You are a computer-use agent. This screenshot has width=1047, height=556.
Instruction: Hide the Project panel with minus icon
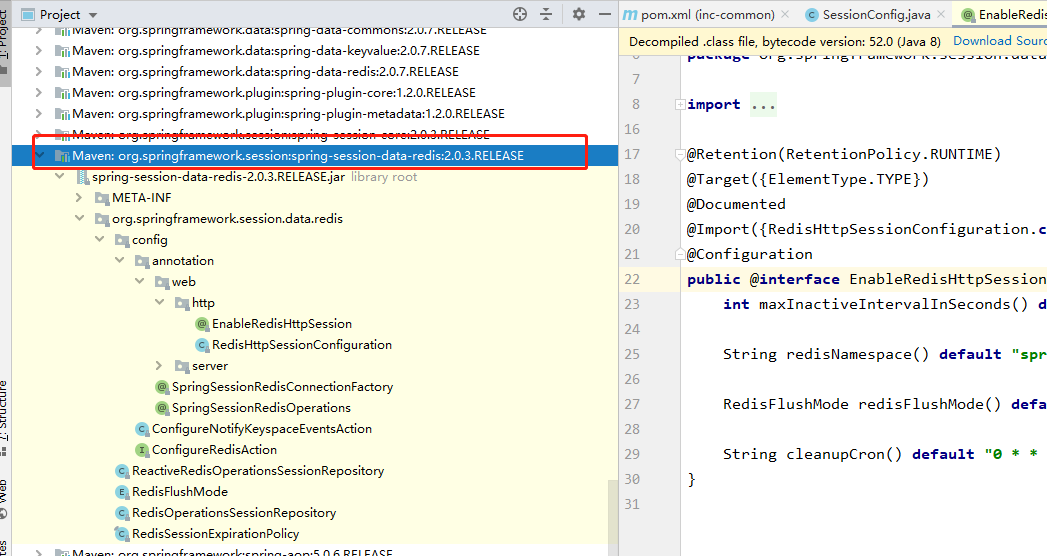click(605, 14)
